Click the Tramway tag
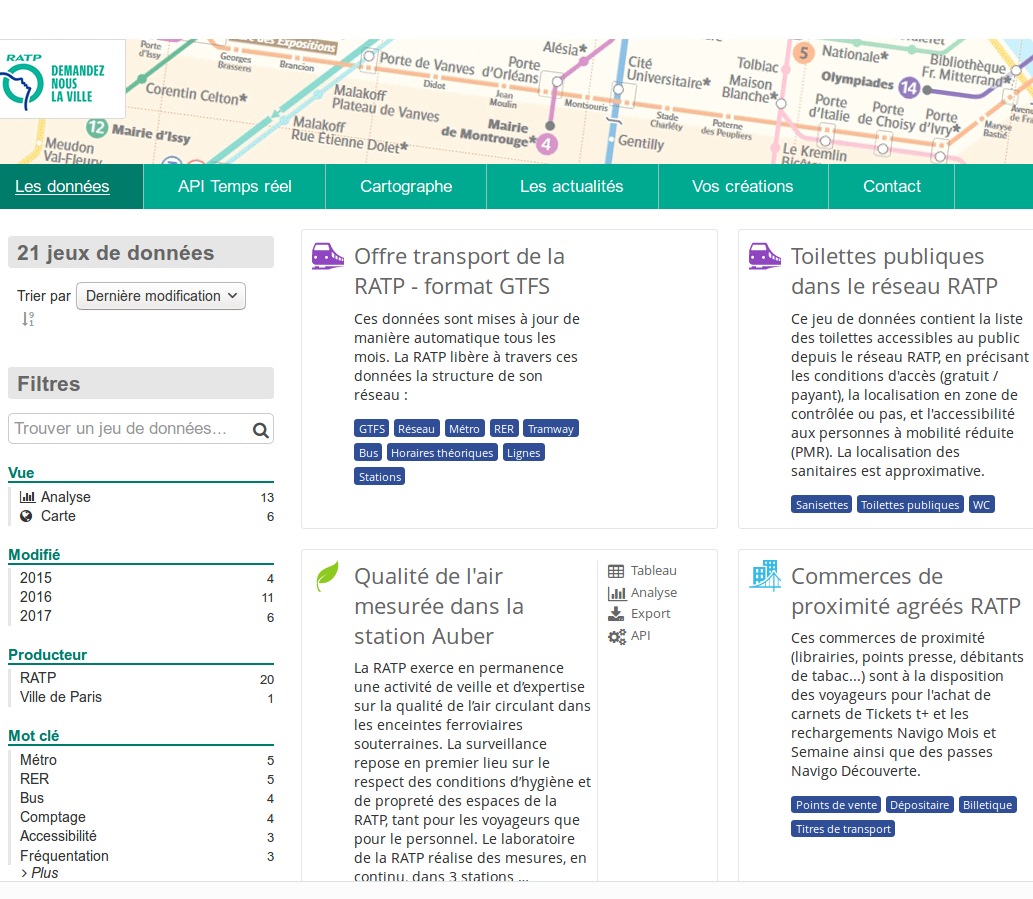1033x899 pixels. coord(551,429)
